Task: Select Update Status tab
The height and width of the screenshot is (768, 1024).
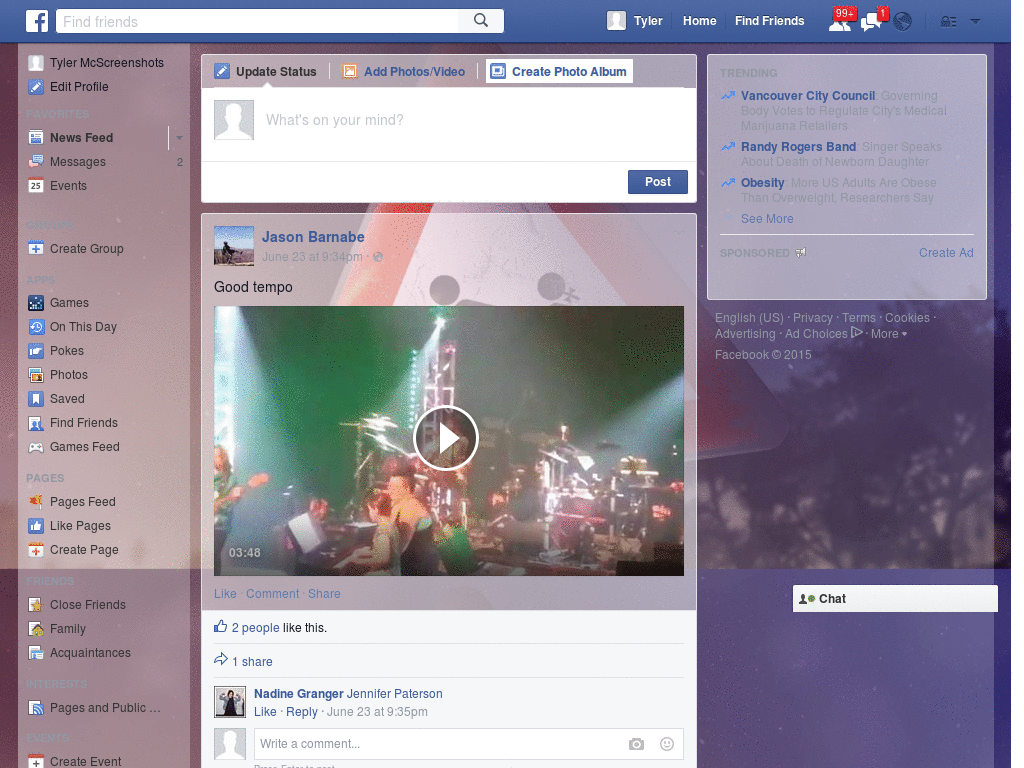Action: click(x=266, y=71)
